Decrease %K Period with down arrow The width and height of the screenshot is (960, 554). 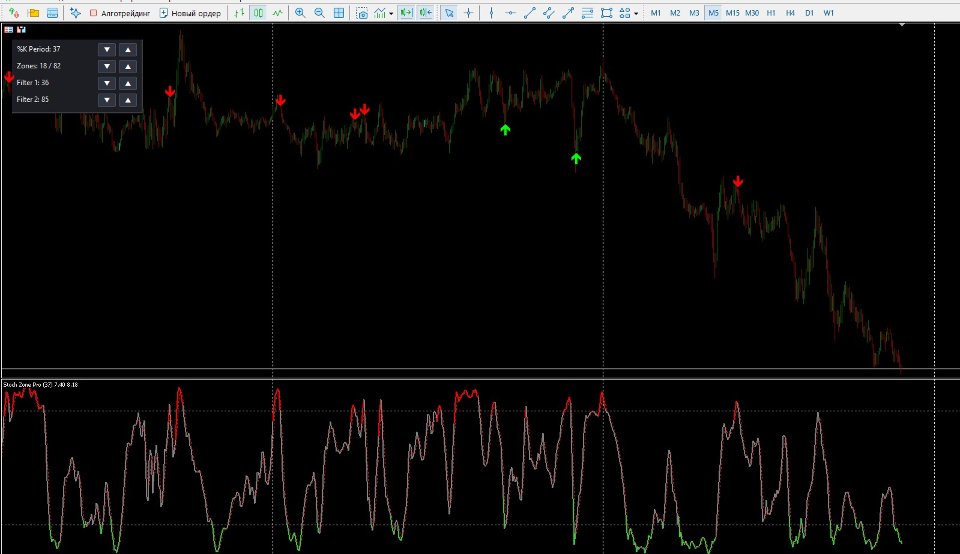107,50
